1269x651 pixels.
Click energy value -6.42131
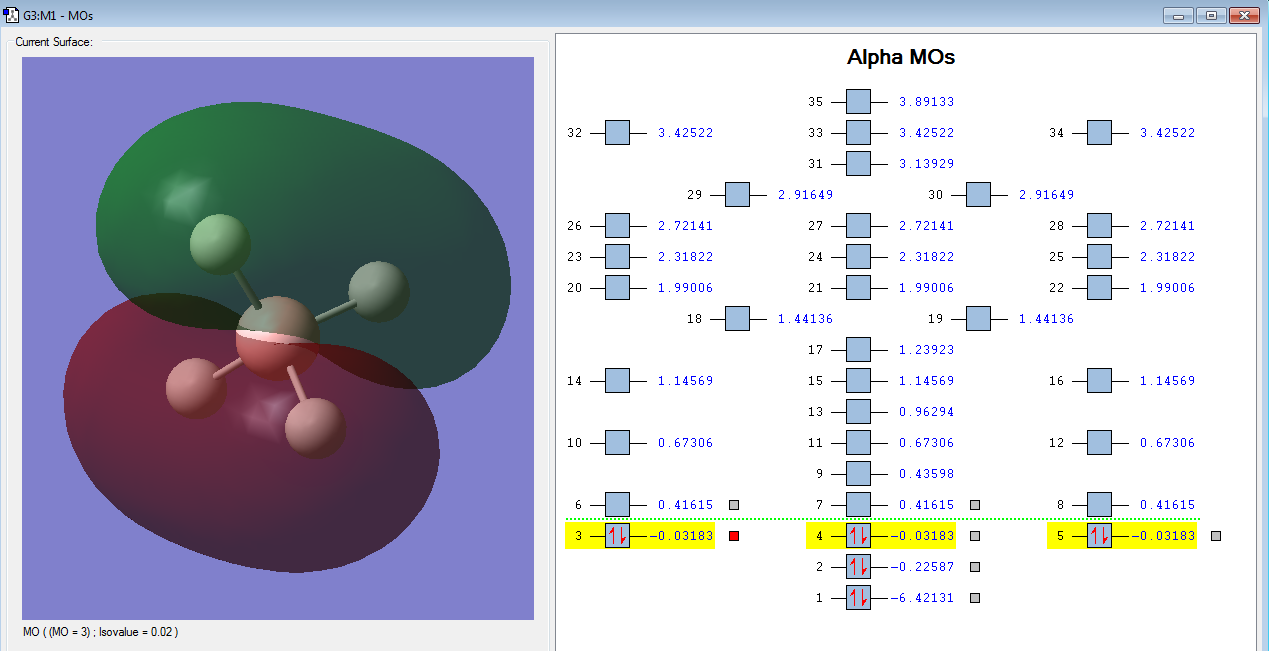922,598
